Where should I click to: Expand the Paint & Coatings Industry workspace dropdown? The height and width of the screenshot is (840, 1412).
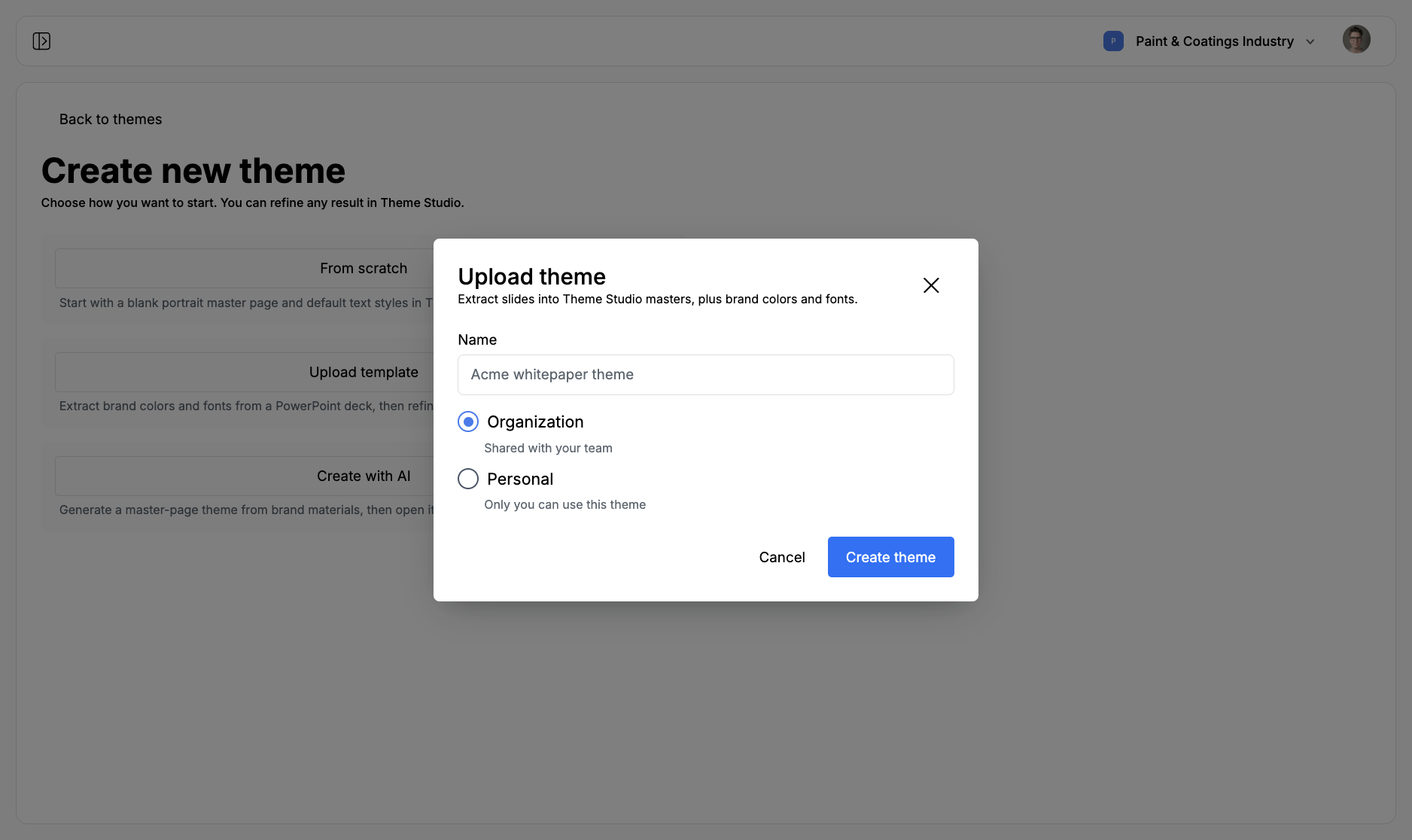click(1310, 41)
